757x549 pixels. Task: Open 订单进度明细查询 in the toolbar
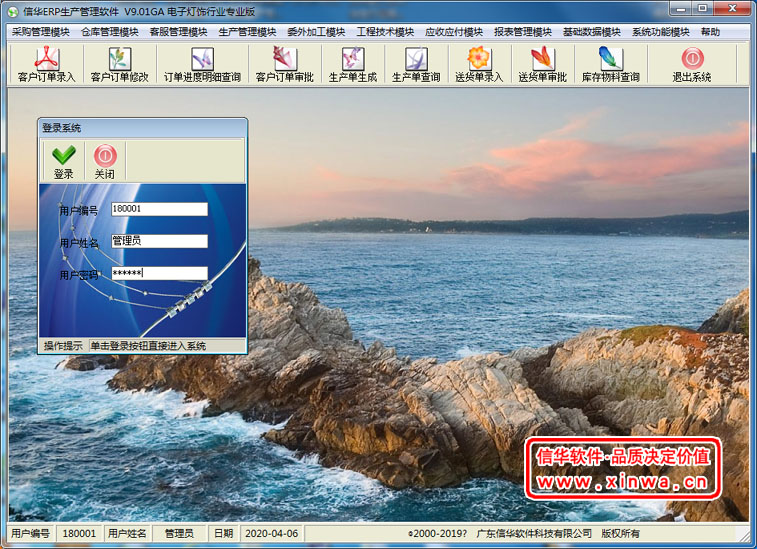pos(202,64)
